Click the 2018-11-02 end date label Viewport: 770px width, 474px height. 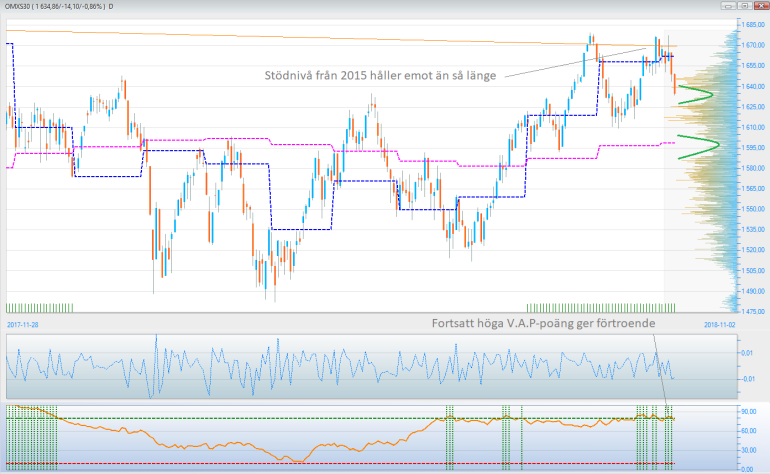pyautogui.click(x=719, y=325)
